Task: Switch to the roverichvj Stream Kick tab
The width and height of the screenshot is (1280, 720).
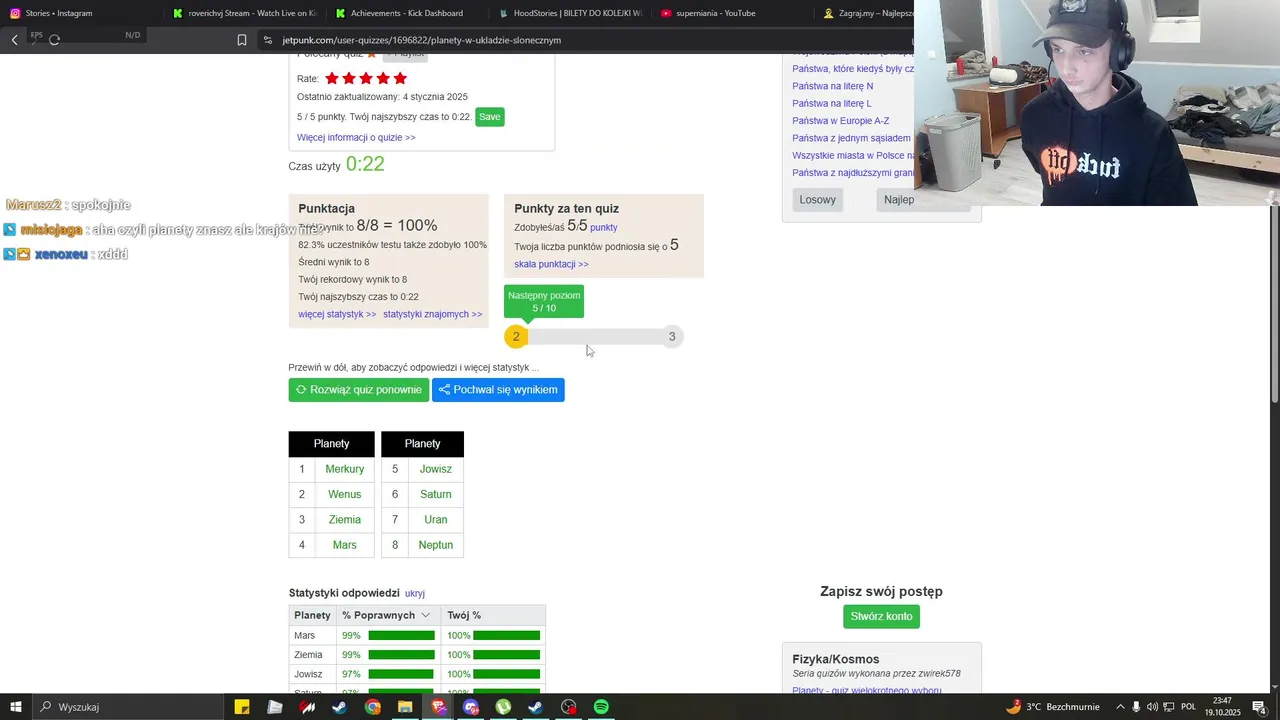Action: pyautogui.click(x=244, y=13)
